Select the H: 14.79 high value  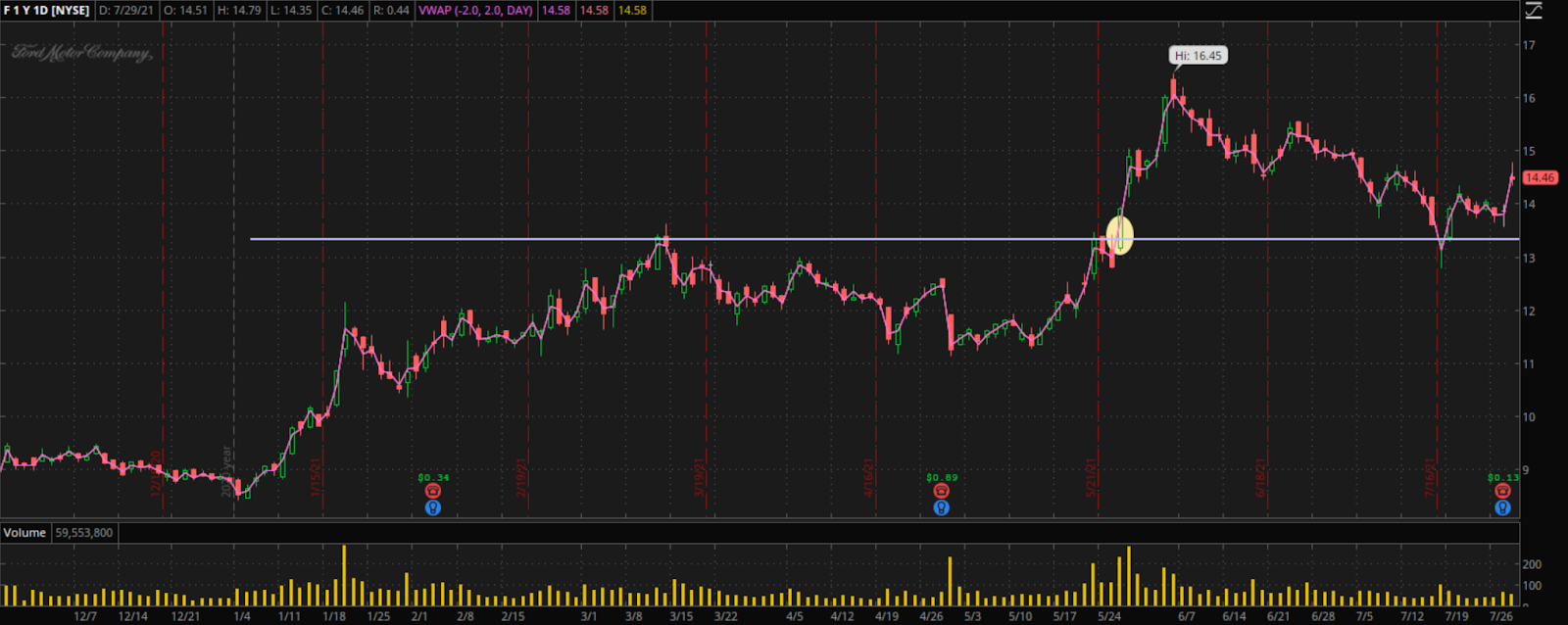[x=239, y=11]
